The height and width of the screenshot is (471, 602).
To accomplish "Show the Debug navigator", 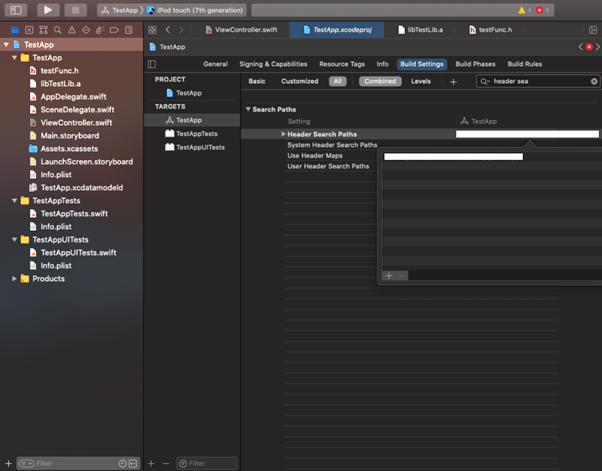I will pos(100,30).
